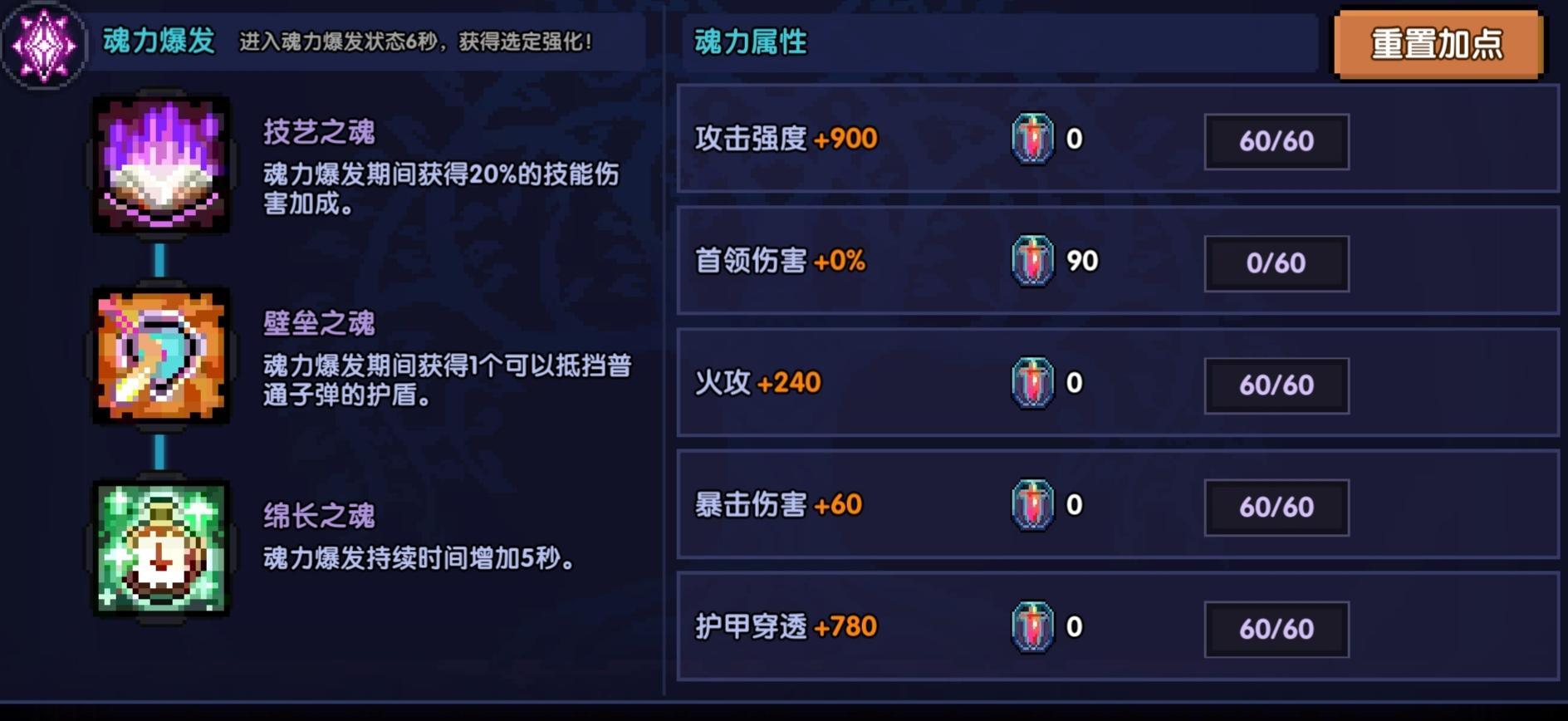Tap the soul gem icon beside 暴击伤害
This screenshot has width=1568, height=721.
(x=1032, y=505)
